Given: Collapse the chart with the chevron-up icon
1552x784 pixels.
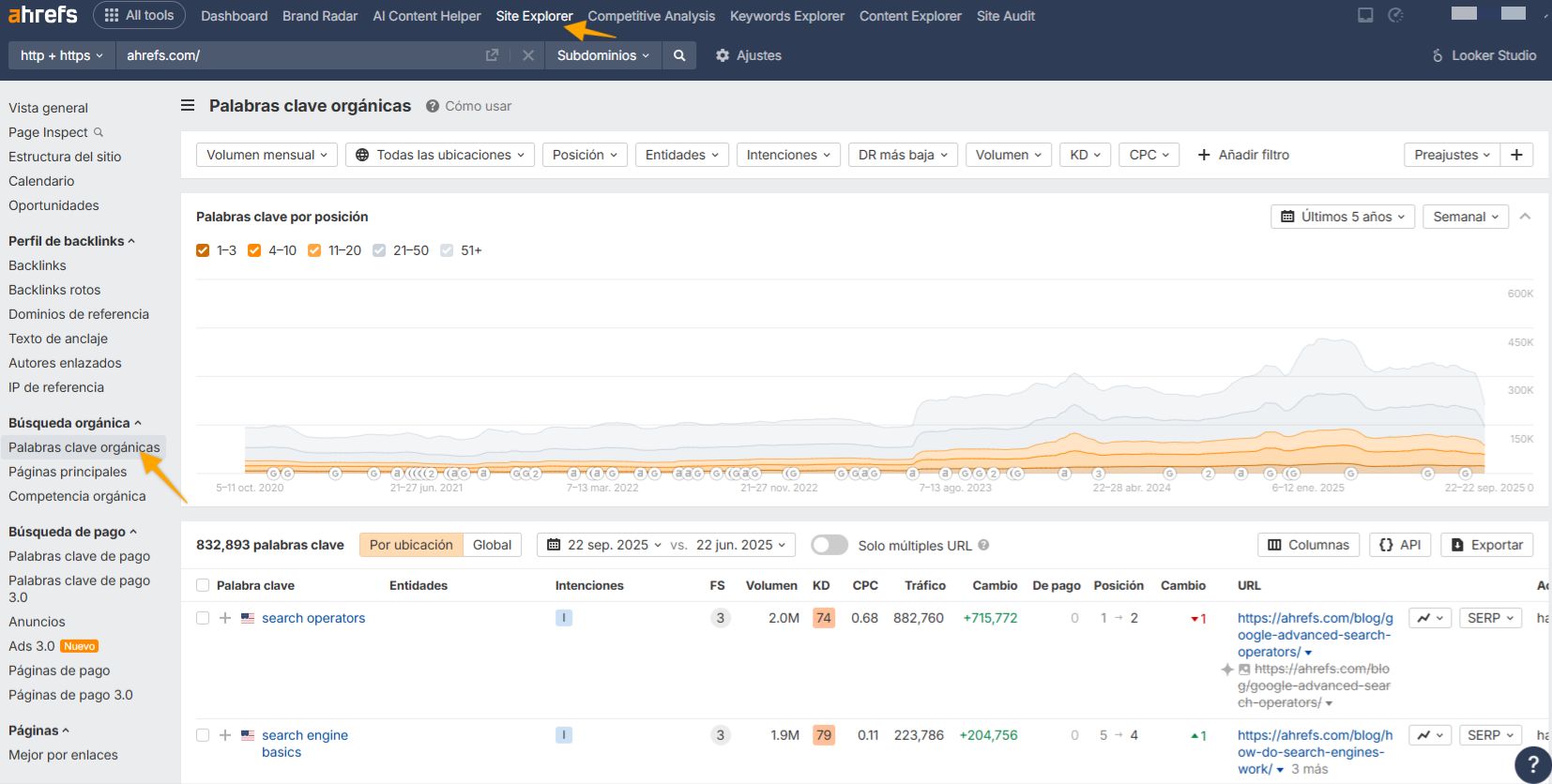Looking at the screenshot, I should (x=1526, y=217).
